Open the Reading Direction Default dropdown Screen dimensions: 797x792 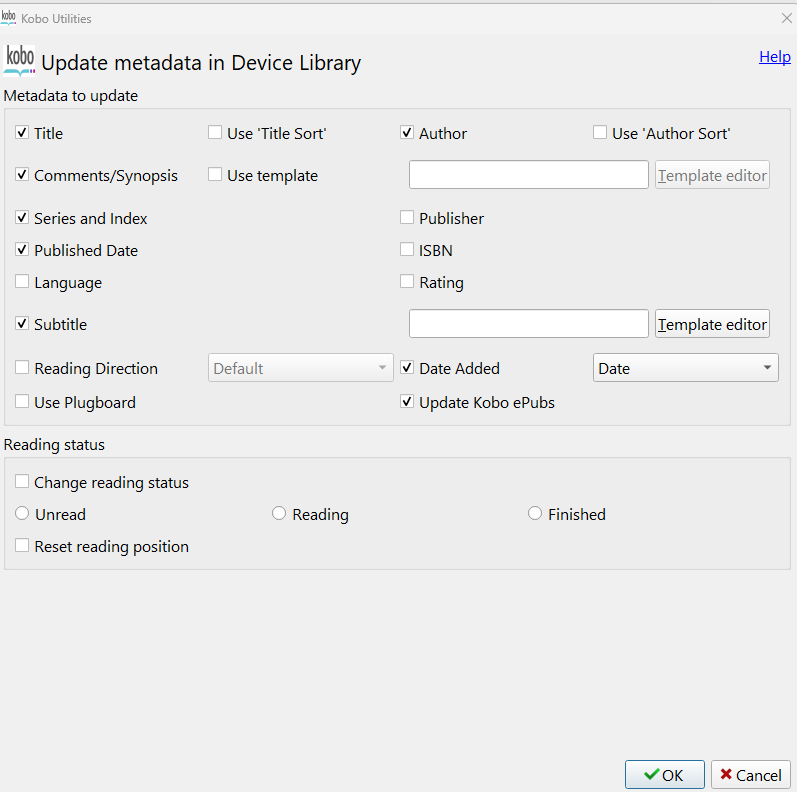pos(300,368)
